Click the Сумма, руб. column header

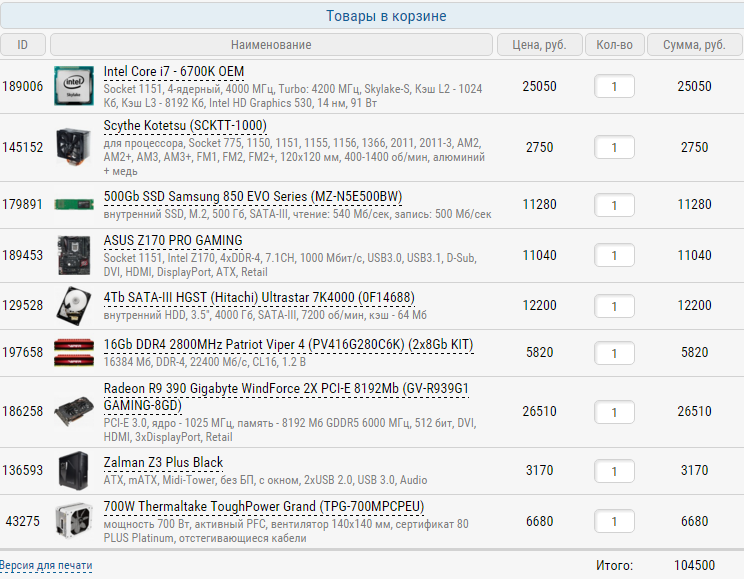[x=695, y=45]
